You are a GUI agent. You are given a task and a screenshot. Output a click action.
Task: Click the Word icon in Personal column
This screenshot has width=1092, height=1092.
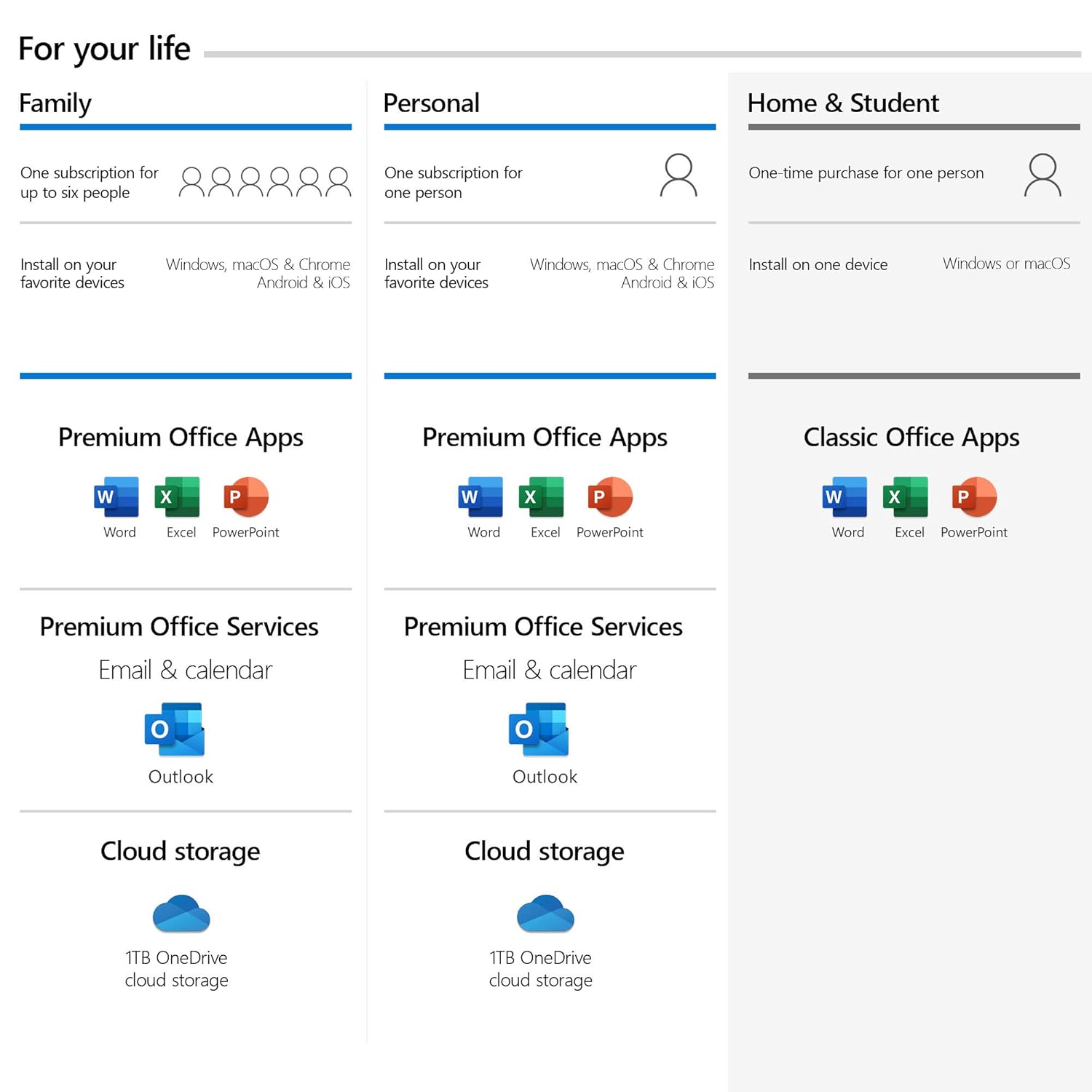pos(480,497)
